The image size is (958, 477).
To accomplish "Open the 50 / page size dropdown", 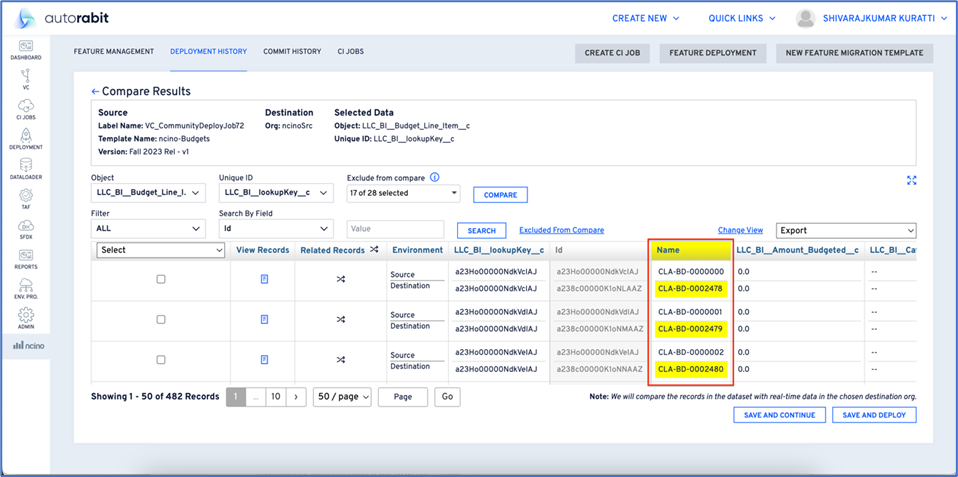I will [342, 397].
